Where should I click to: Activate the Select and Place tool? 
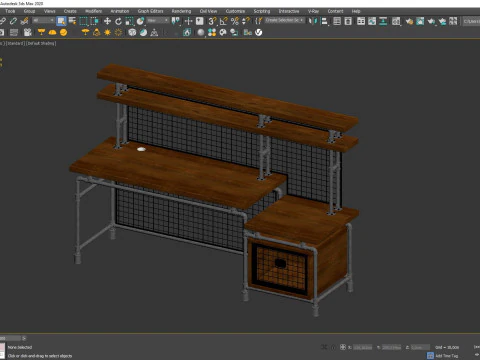point(141,21)
